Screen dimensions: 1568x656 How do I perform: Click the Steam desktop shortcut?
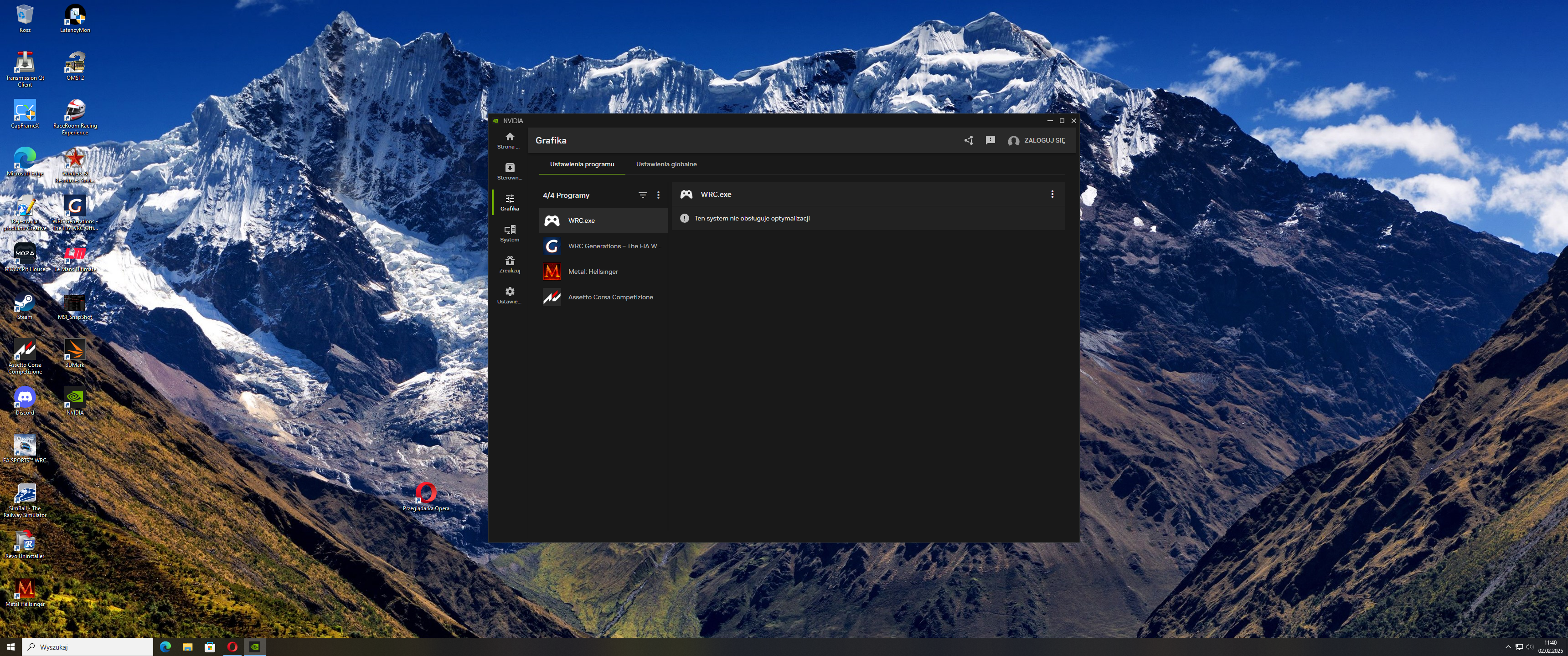(24, 307)
